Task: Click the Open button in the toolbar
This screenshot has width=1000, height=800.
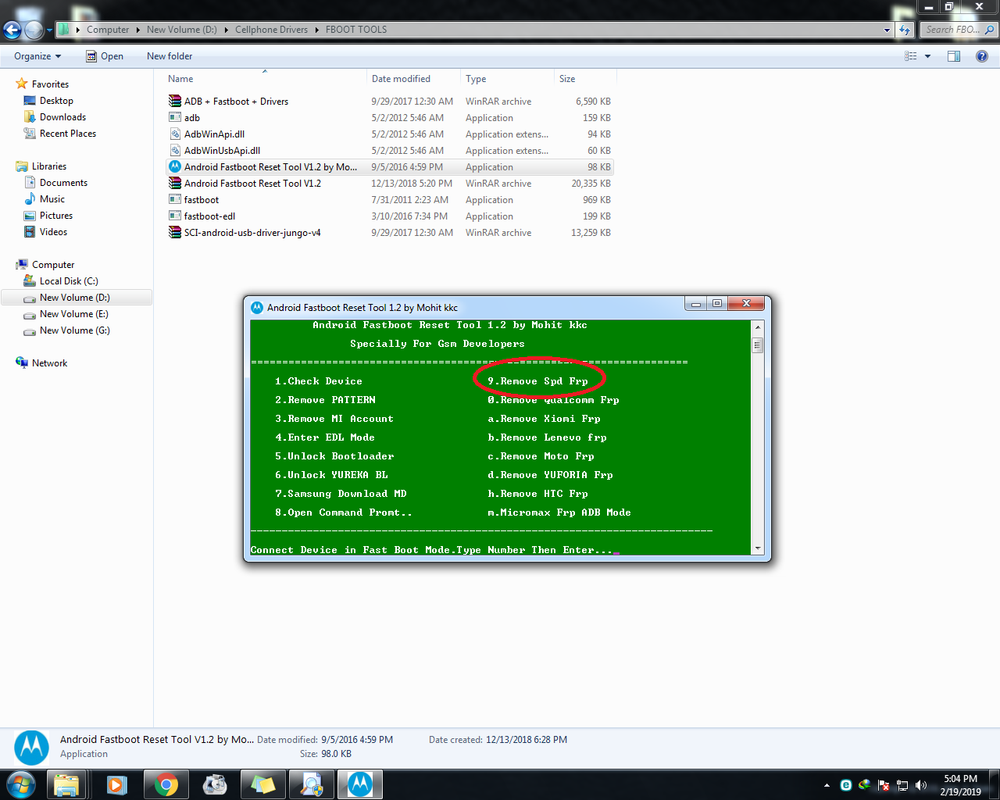Action: point(105,56)
